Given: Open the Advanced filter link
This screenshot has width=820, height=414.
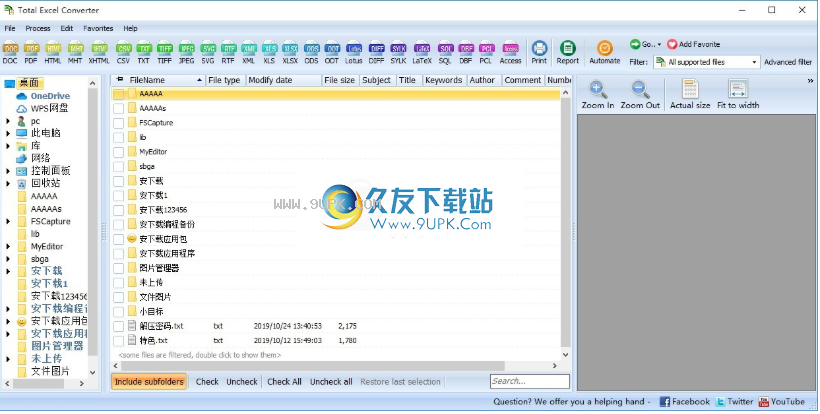Looking at the screenshot, I should click(x=788, y=62).
